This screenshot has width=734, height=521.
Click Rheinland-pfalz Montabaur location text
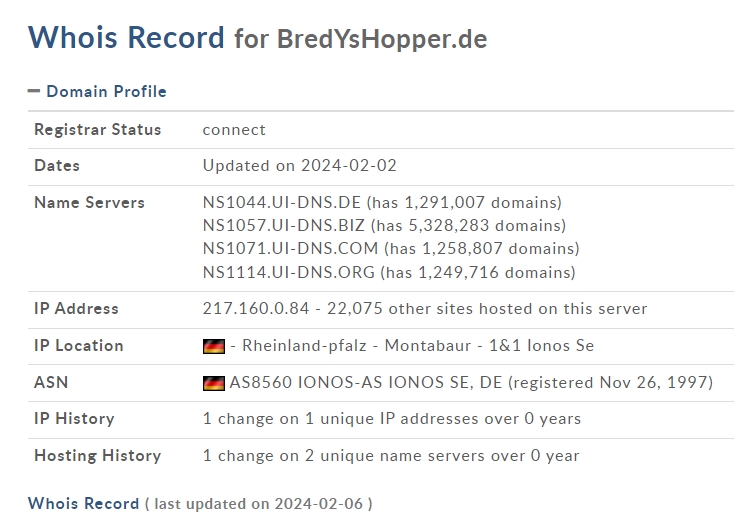(x=356, y=345)
